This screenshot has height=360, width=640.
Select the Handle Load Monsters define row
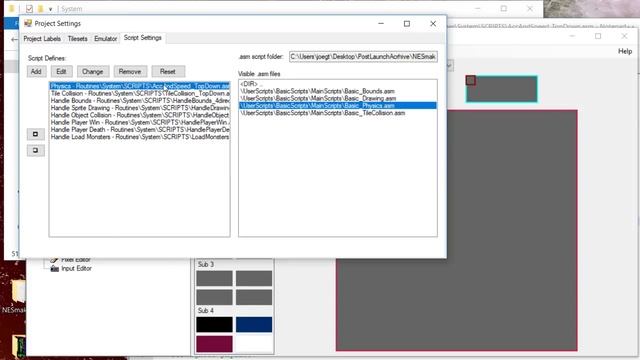click(x=140, y=137)
